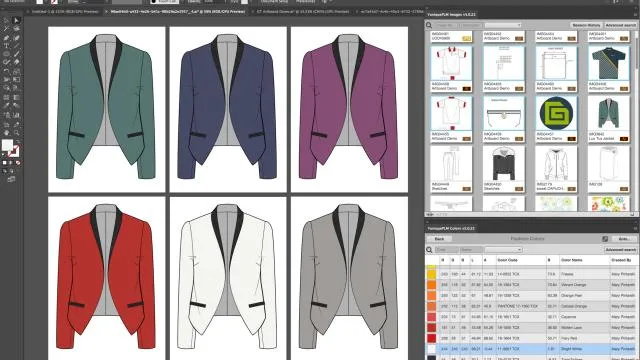Select the Type tool

coord(7,46)
